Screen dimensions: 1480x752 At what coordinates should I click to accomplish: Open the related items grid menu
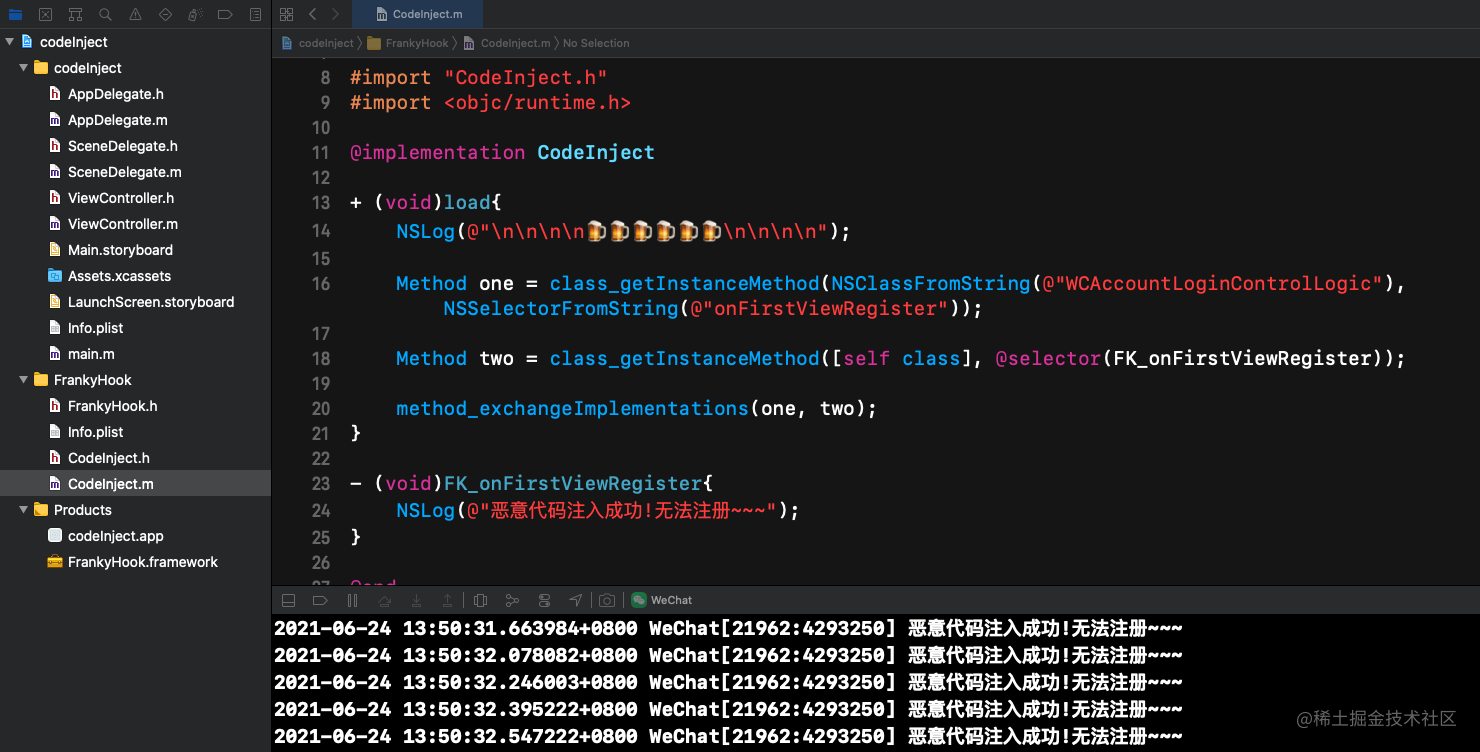tap(287, 14)
